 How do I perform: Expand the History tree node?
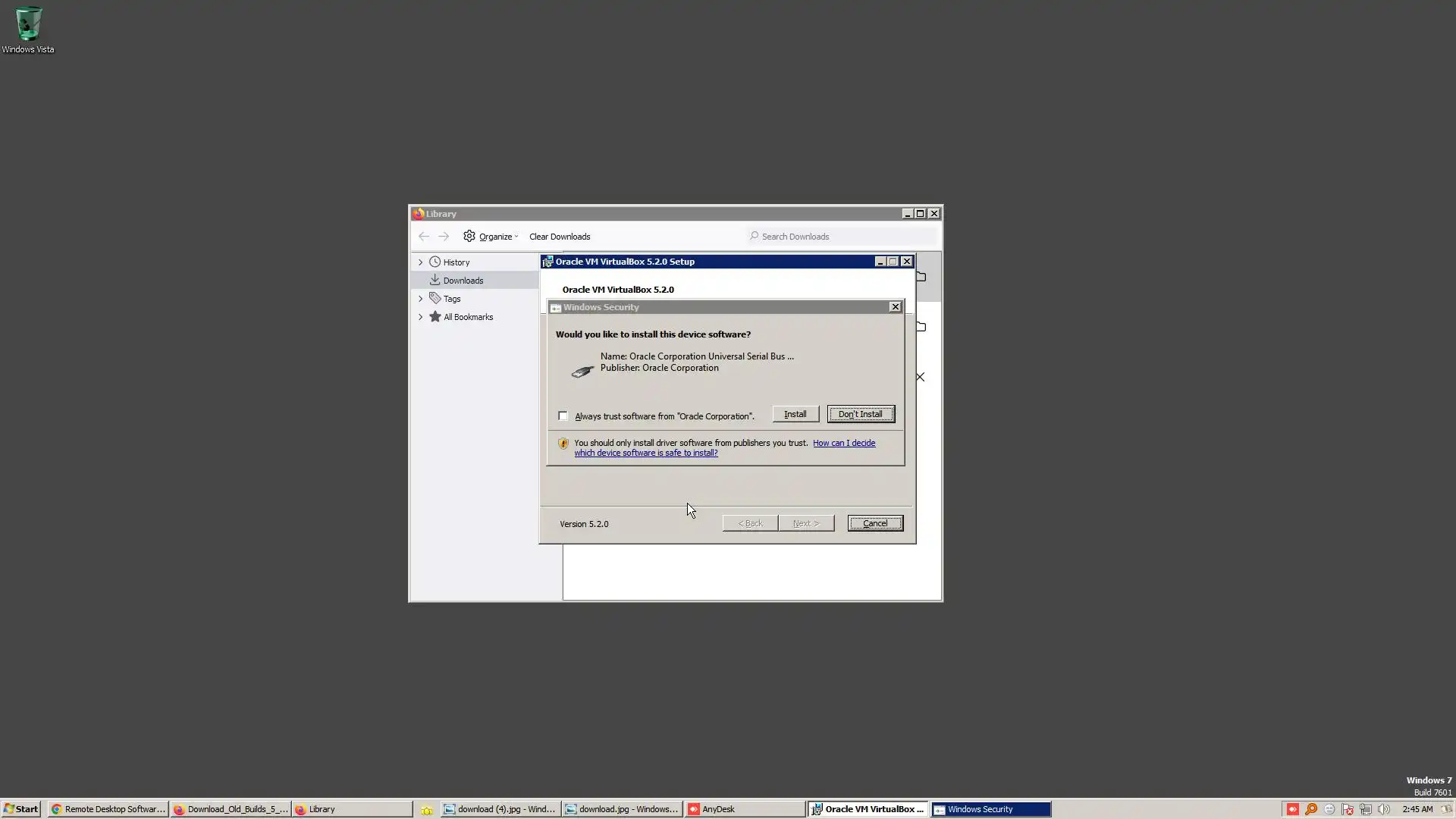[x=421, y=262]
